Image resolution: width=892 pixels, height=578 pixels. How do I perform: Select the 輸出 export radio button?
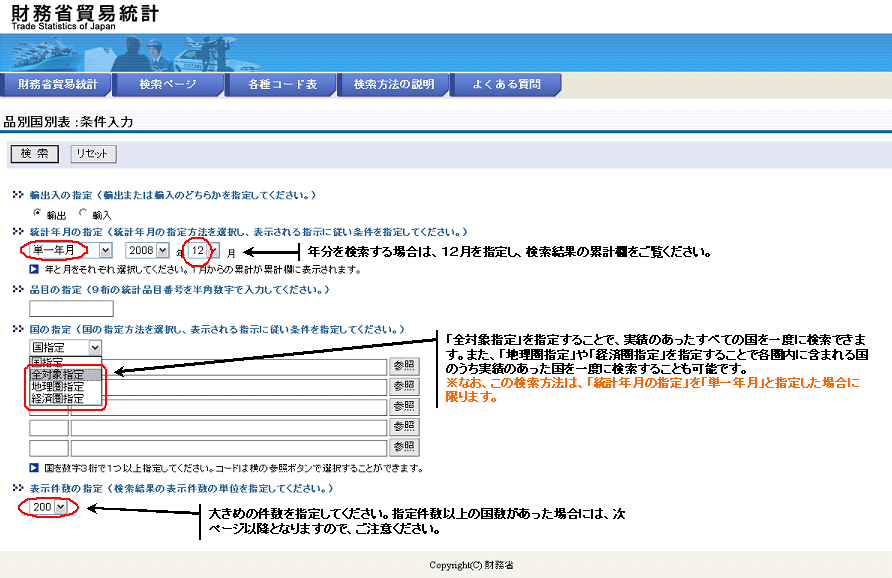[38, 213]
